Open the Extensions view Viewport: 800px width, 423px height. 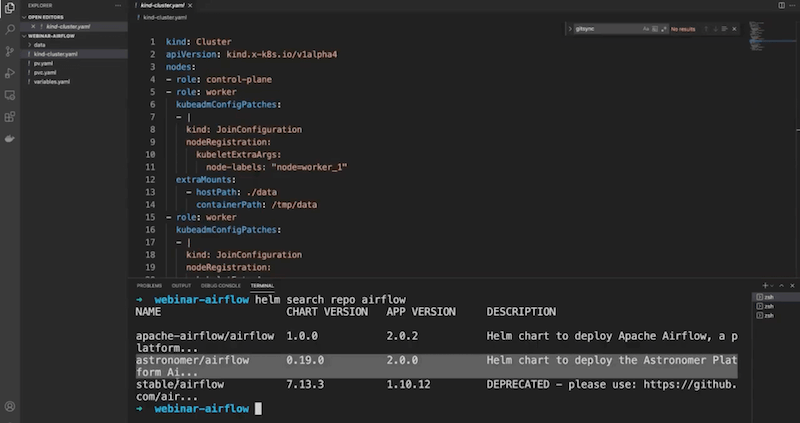tap(10, 117)
